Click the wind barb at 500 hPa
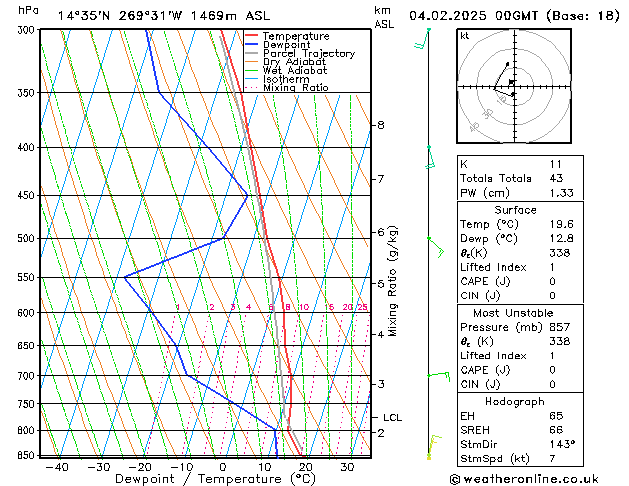The height and width of the screenshot is (486, 629). 436,247
